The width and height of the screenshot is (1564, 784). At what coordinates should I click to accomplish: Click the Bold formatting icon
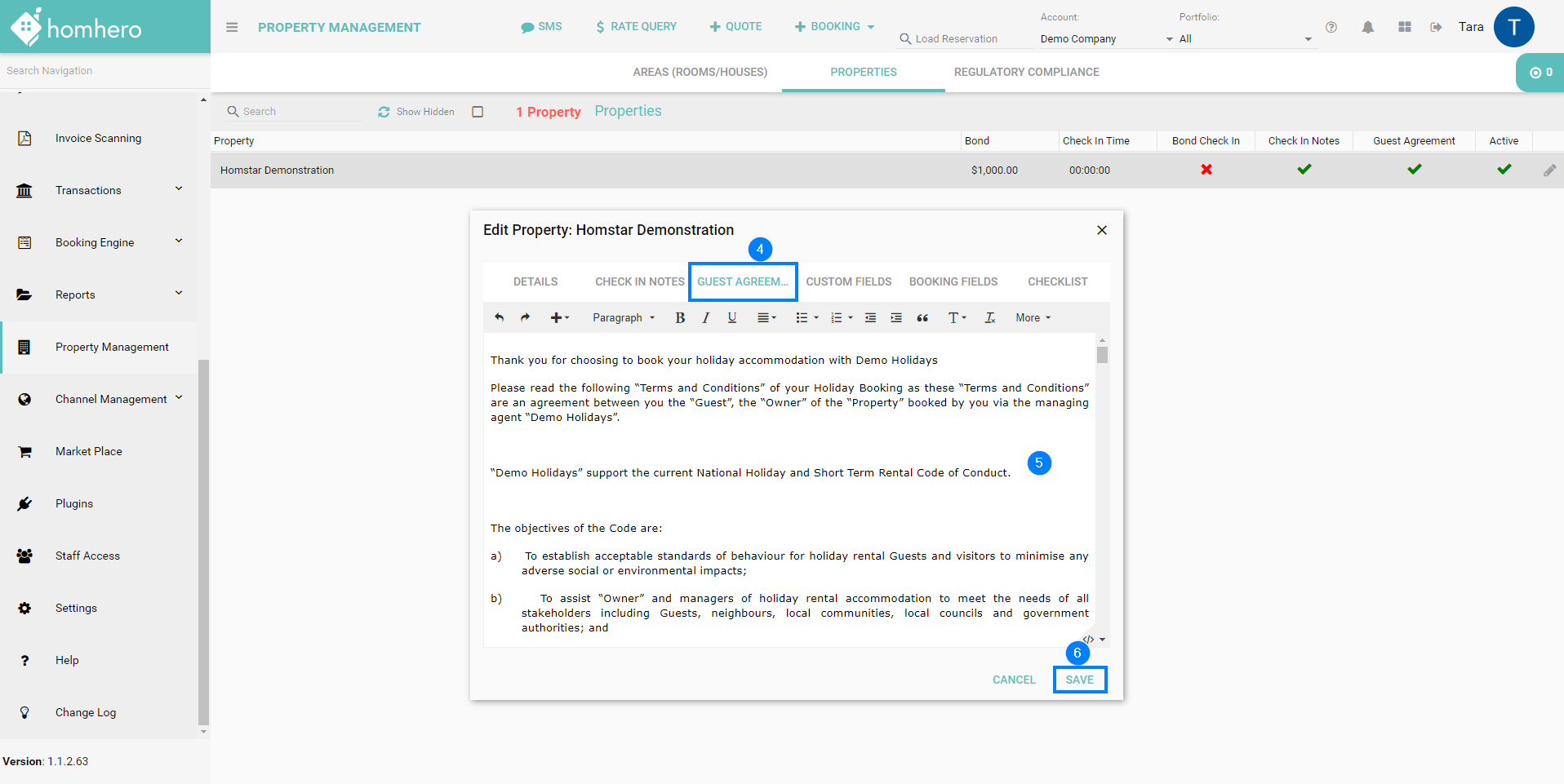[x=680, y=318]
